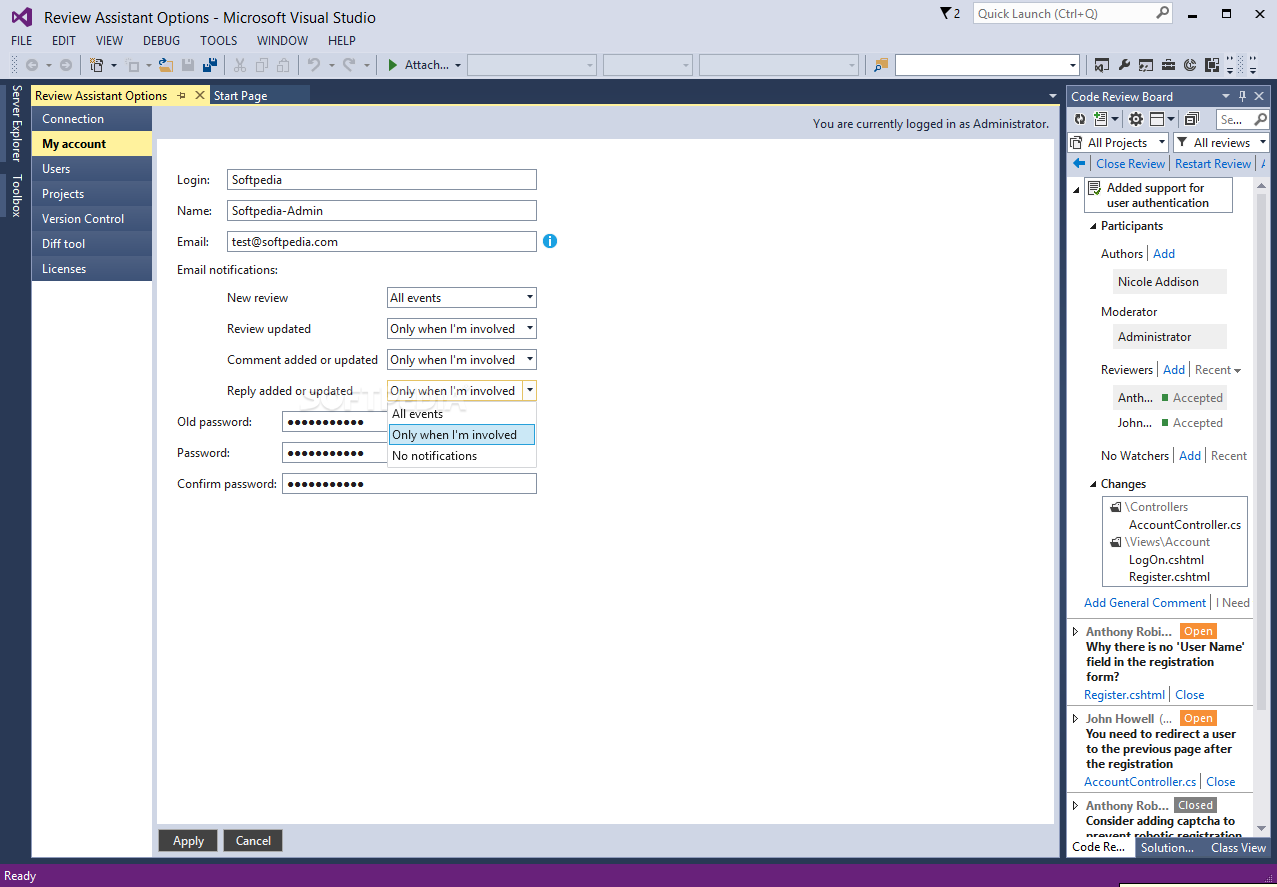
Task: Select 'All events' in open dropdown list
Action: coord(462,414)
